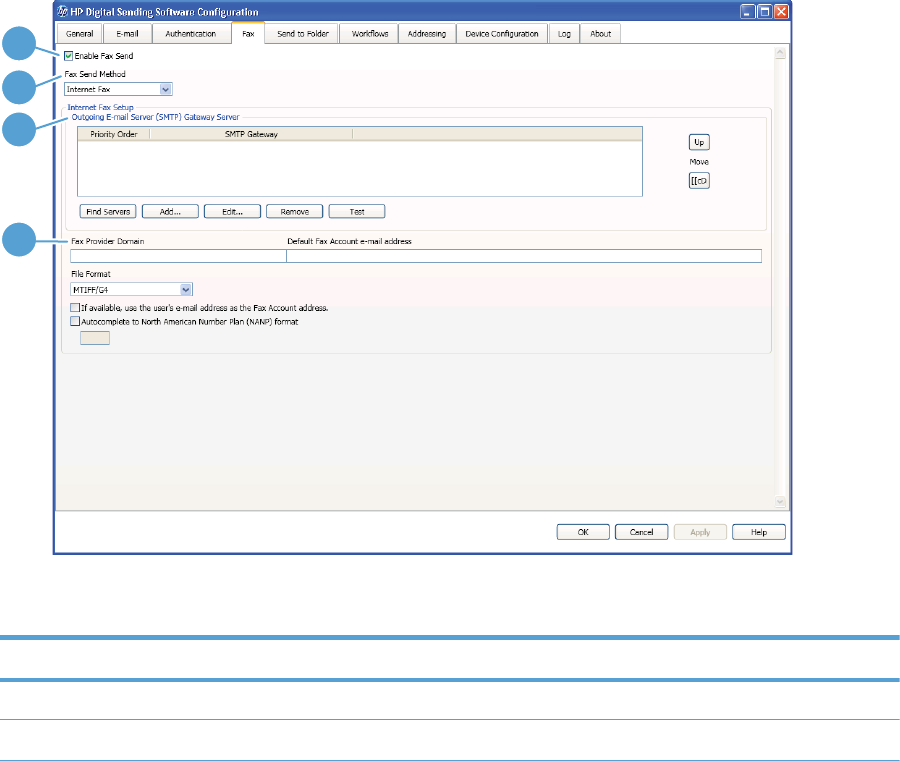This screenshot has width=900, height=761.
Task: Click the SMTP Gateway column header
Action: pyautogui.click(x=251, y=134)
